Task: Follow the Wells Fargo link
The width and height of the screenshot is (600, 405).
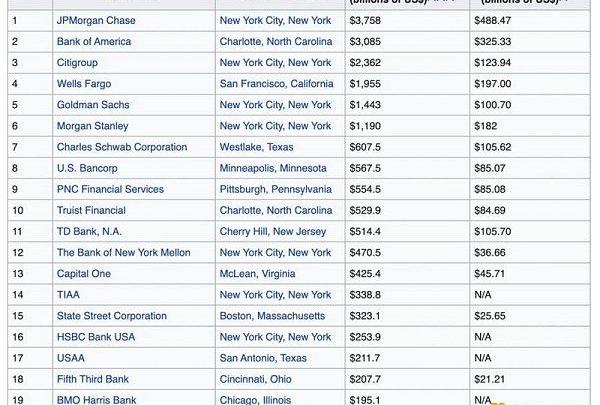Action: click(86, 83)
